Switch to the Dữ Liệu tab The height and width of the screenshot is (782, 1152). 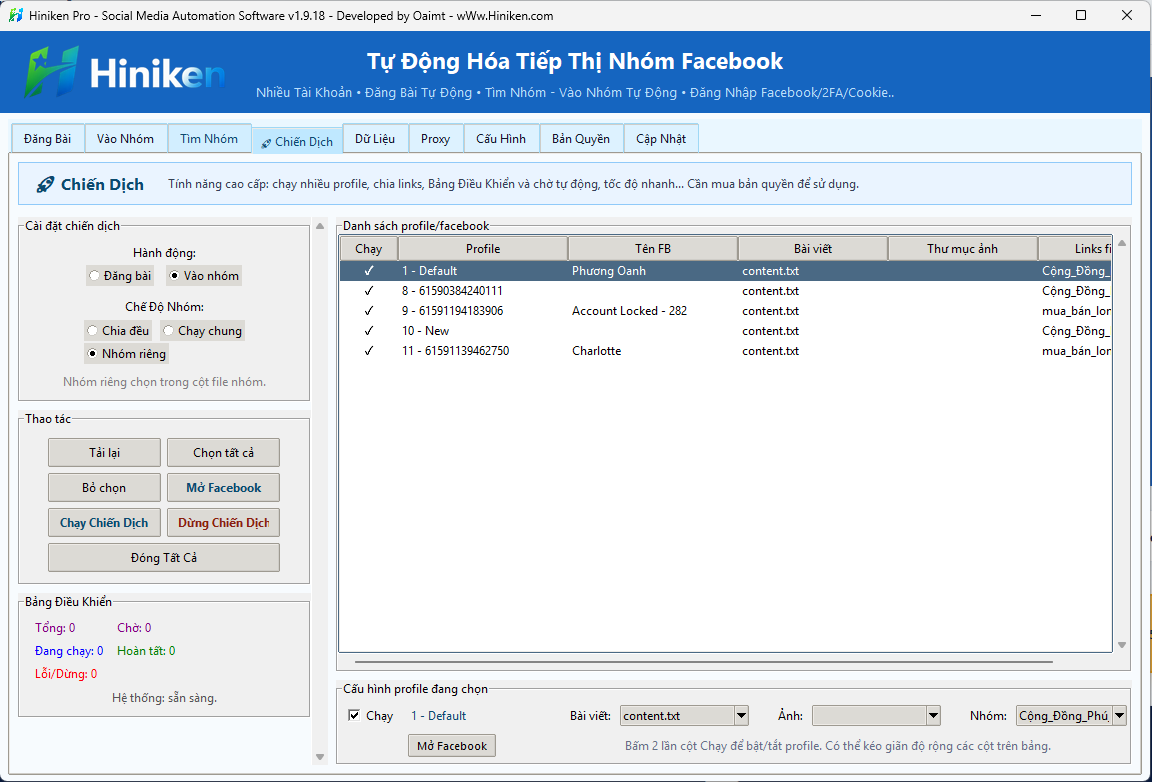(375, 138)
